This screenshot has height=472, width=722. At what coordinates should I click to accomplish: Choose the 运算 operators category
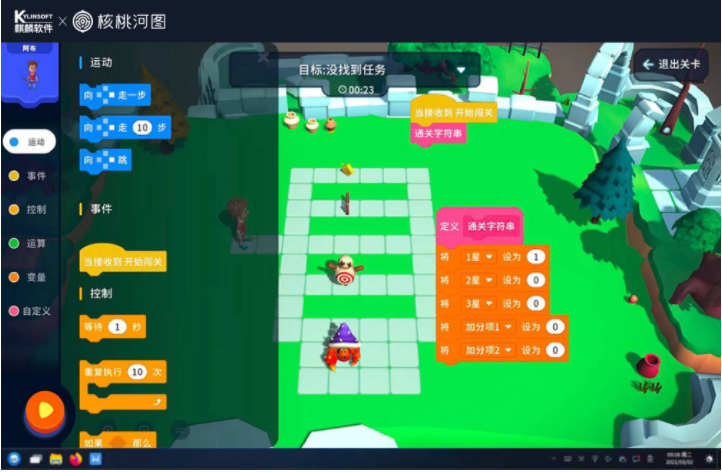29,243
